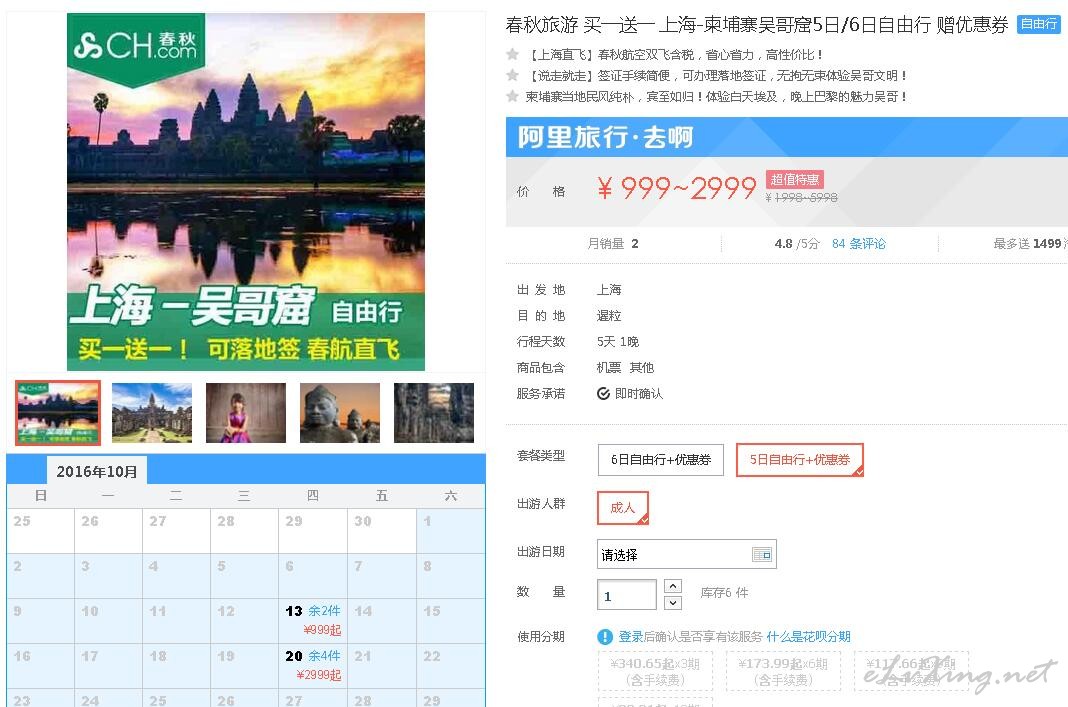1068x707 pixels.
Task: Click the 机票 其他 package contents text
Action: (x=625, y=368)
